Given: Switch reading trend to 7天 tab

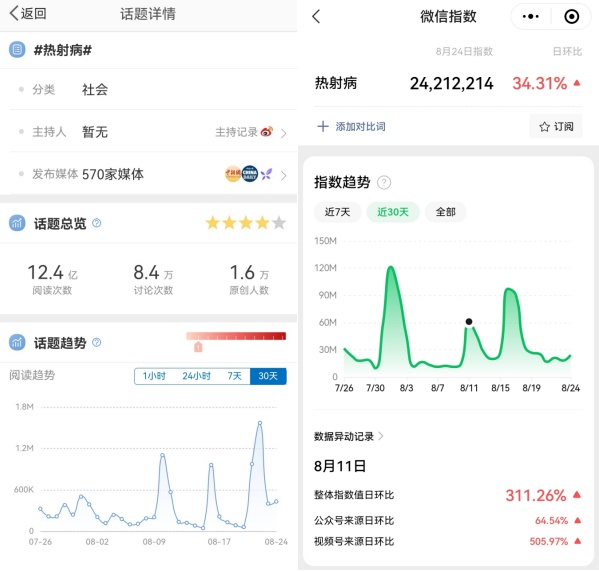Looking at the screenshot, I should pyautogui.click(x=235, y=376).
